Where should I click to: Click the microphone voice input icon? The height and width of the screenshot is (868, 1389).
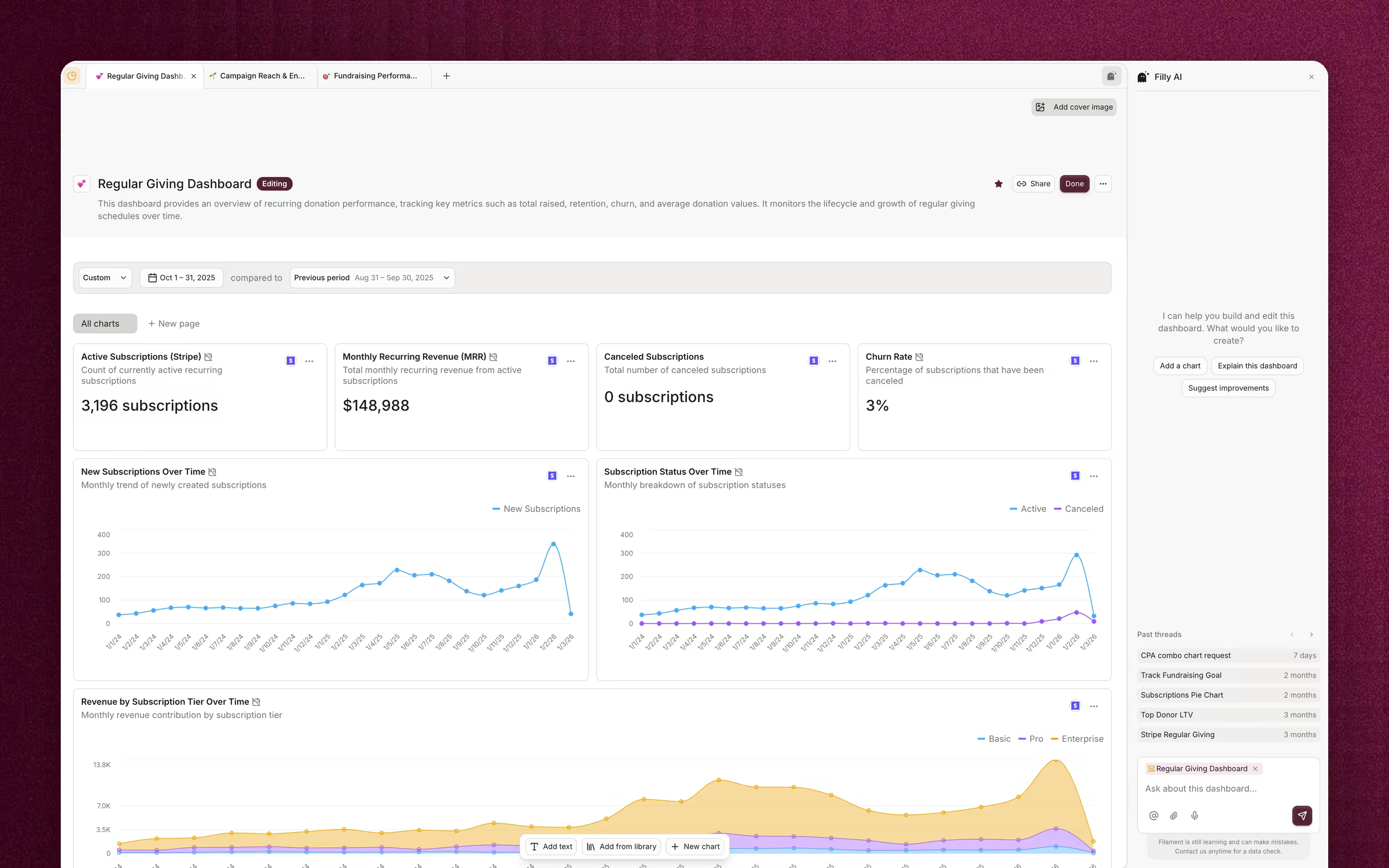(x=1195, y=815)
